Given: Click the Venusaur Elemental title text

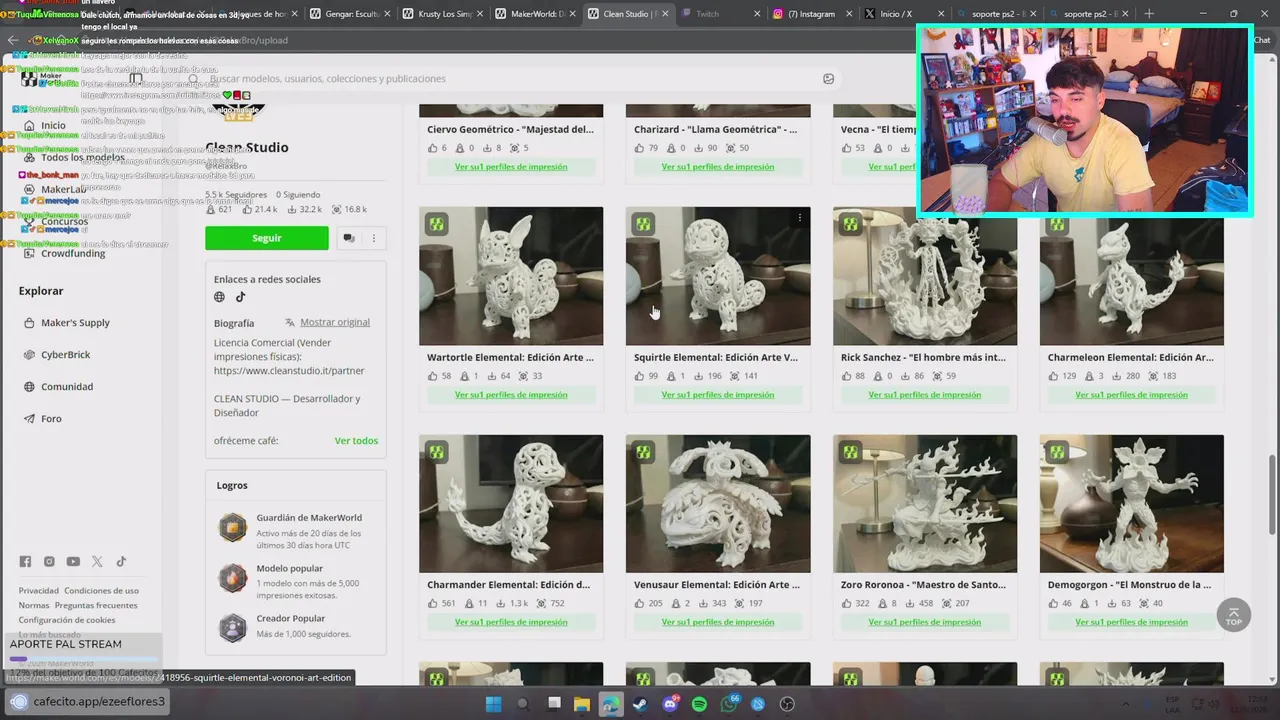Looking at the screenshot, I should click(x=717, y=585).
